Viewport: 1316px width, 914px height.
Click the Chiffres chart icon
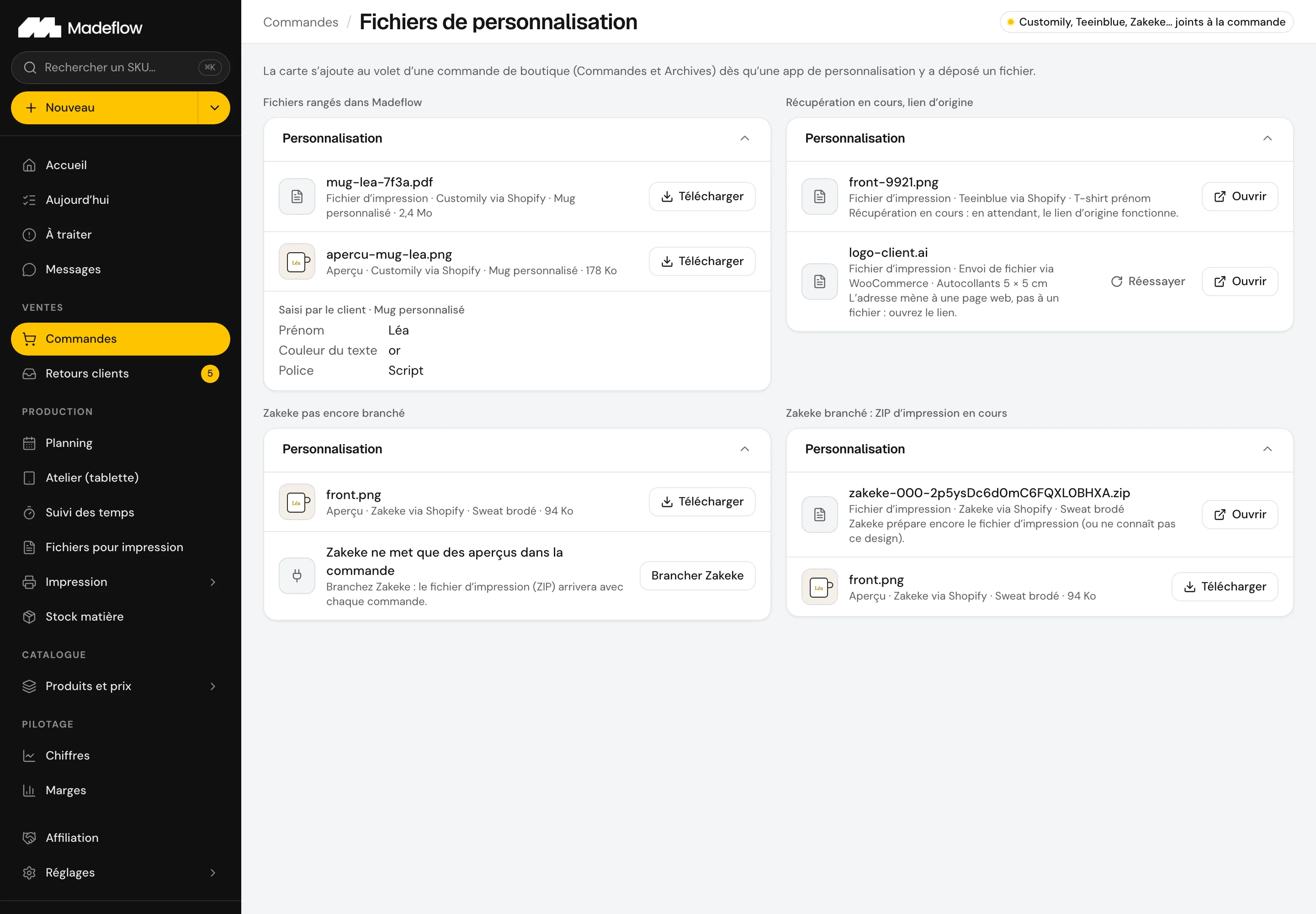coord(29,756)
